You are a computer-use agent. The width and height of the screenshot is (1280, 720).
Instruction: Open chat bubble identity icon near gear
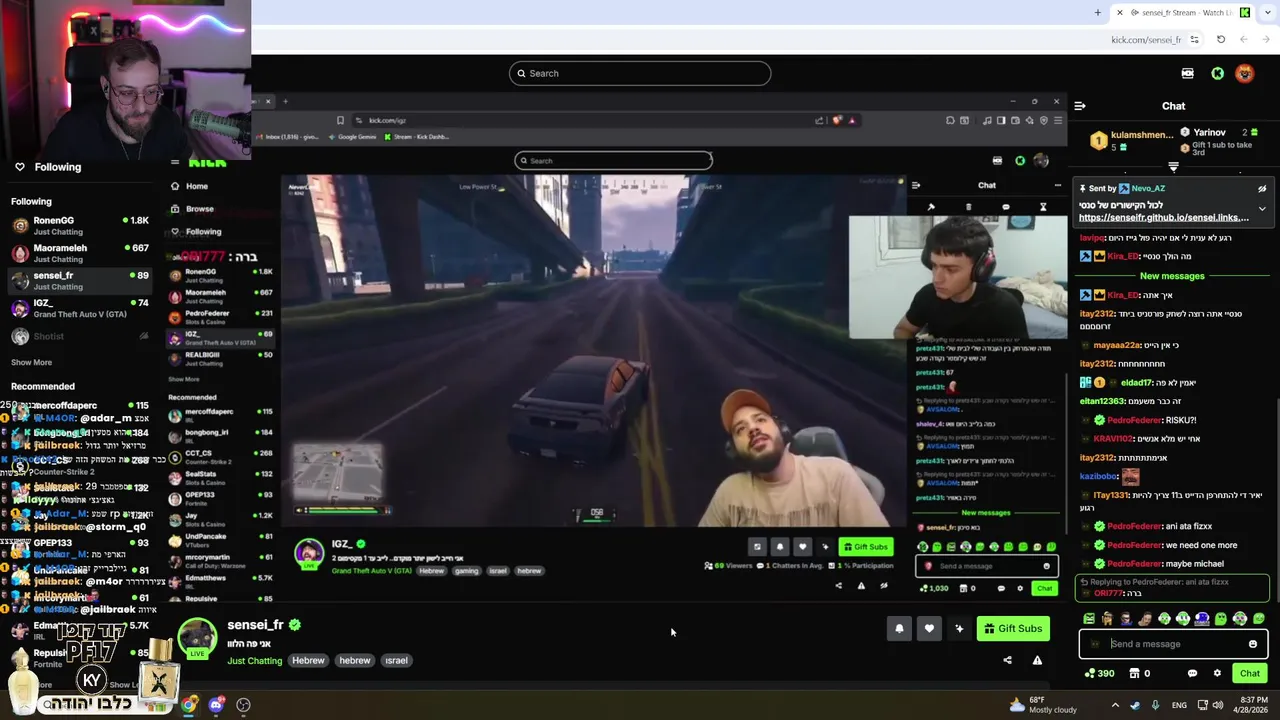(x=1192, y=673)
